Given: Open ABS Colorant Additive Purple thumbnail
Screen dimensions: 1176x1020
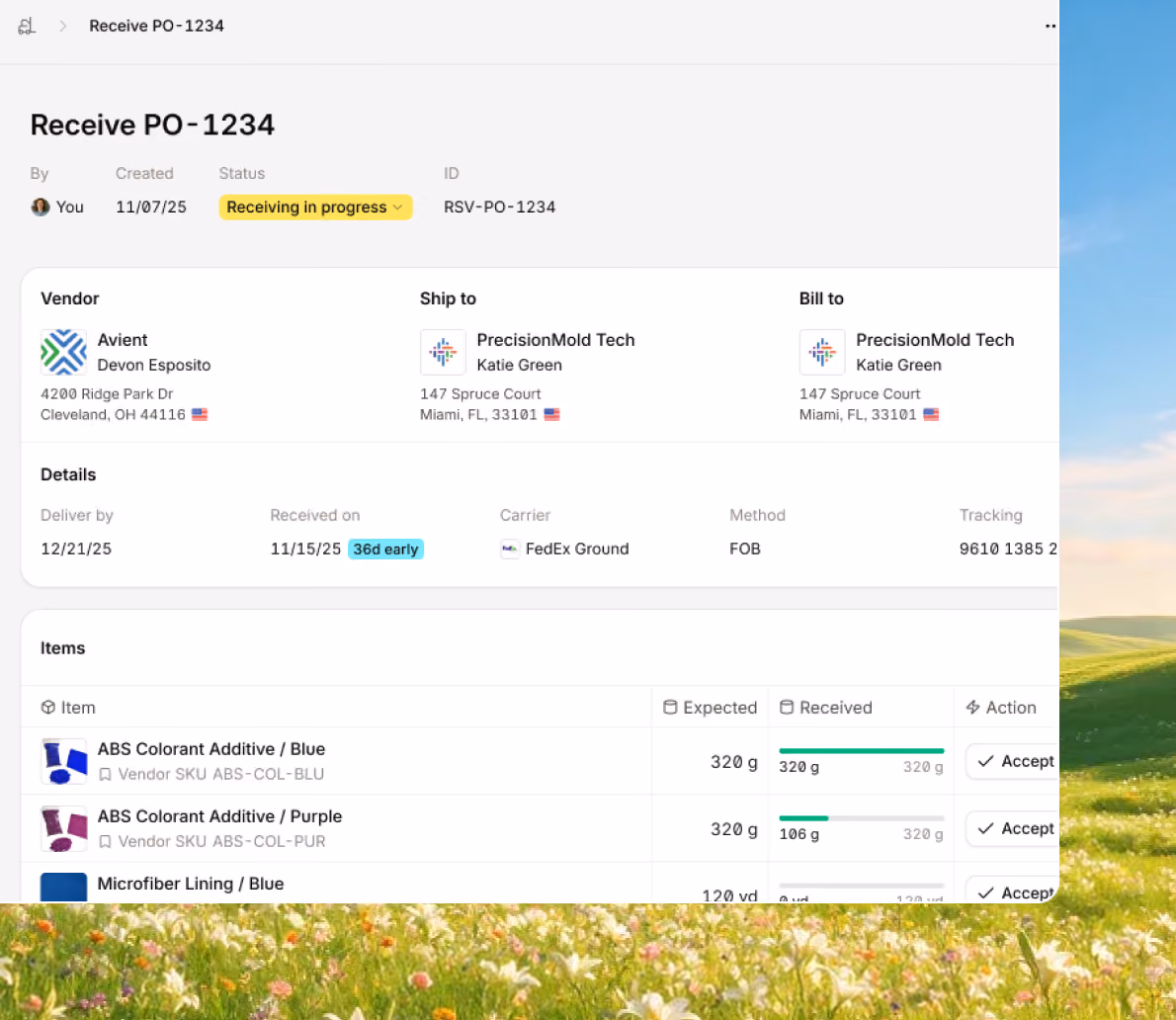Looking at the screenshot, I should click(x=63, y=828).
